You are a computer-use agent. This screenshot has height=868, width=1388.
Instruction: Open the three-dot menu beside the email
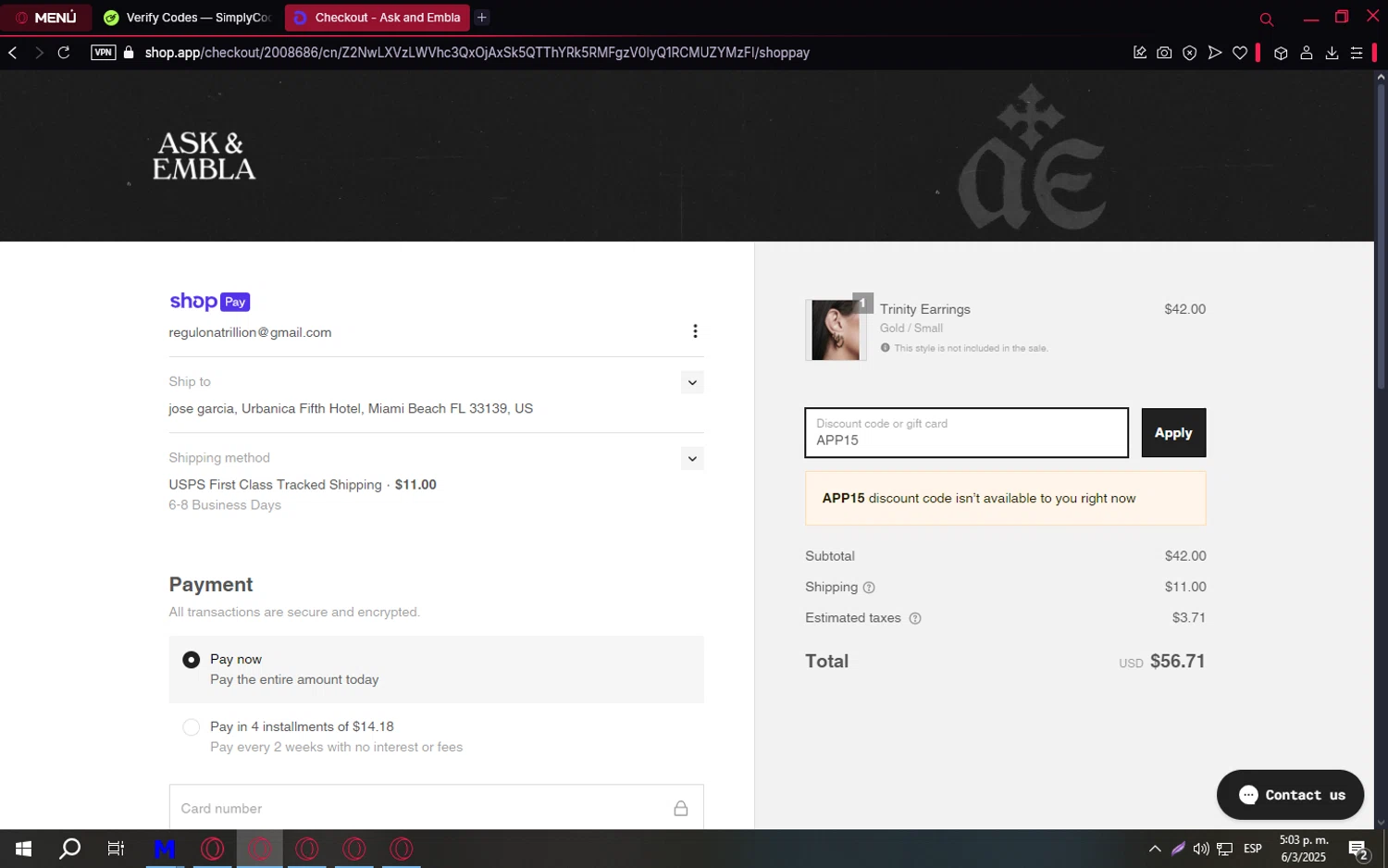tap(695, 331)
